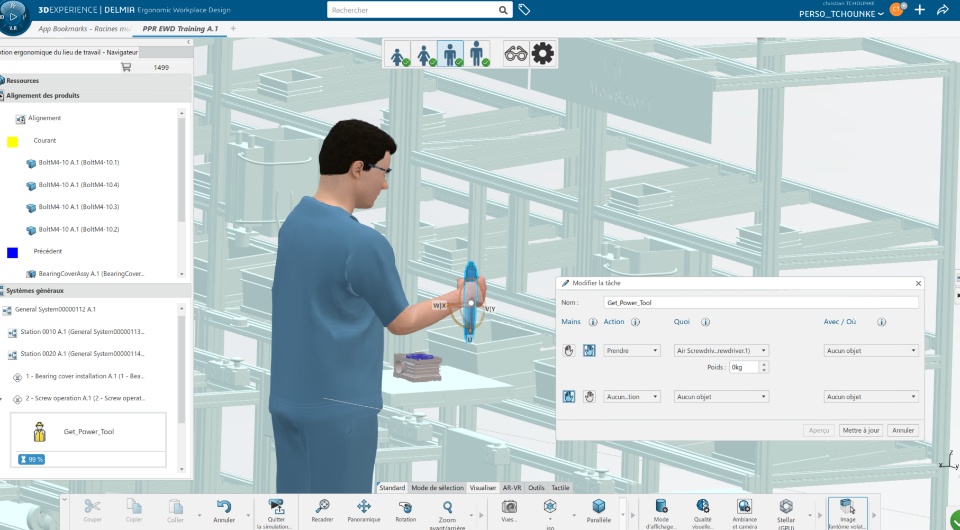
Task: Click the Mettre à jour button
Action: (860, 430)
